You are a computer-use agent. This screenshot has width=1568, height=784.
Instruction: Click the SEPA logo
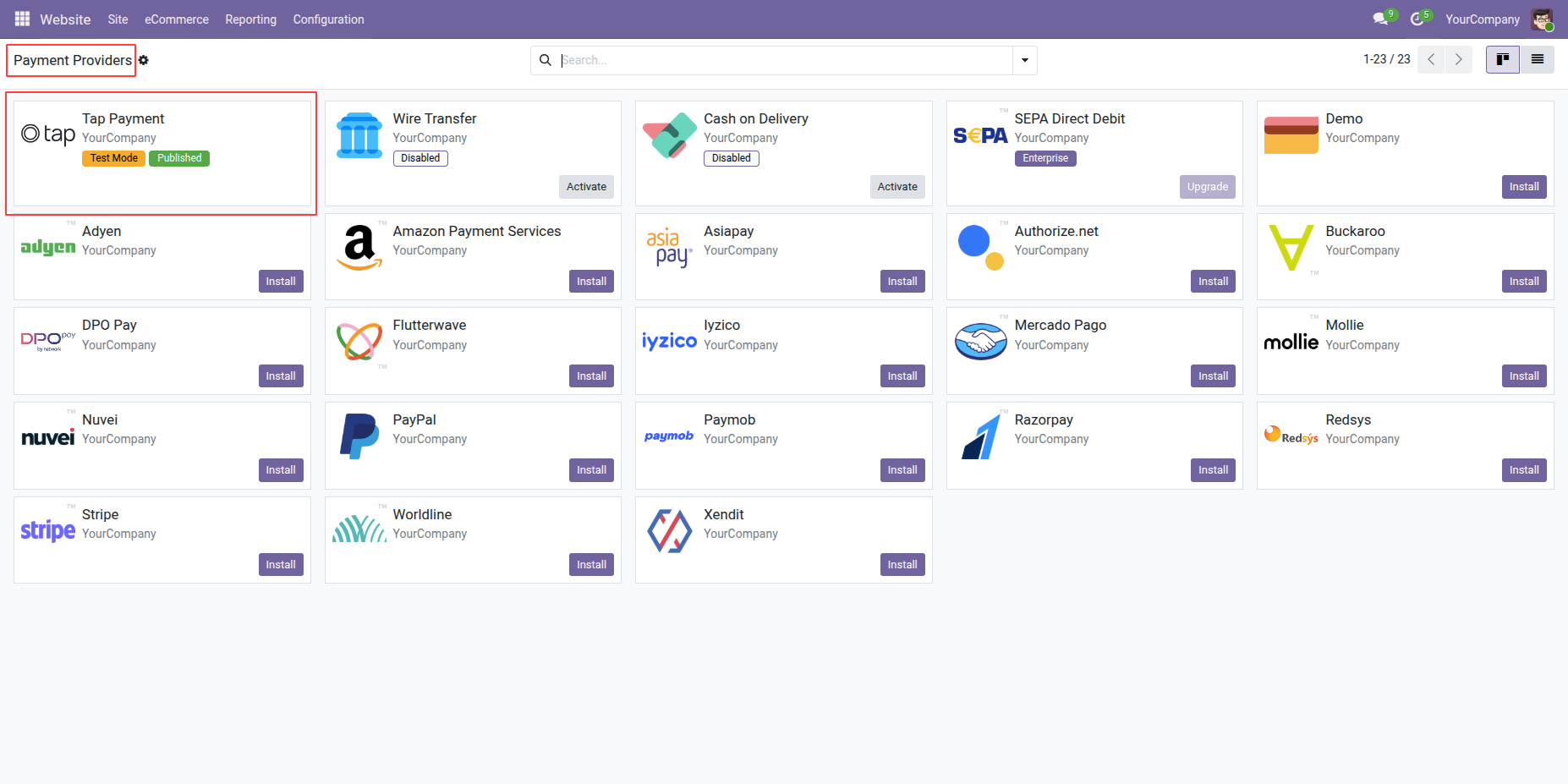[980, 135]
